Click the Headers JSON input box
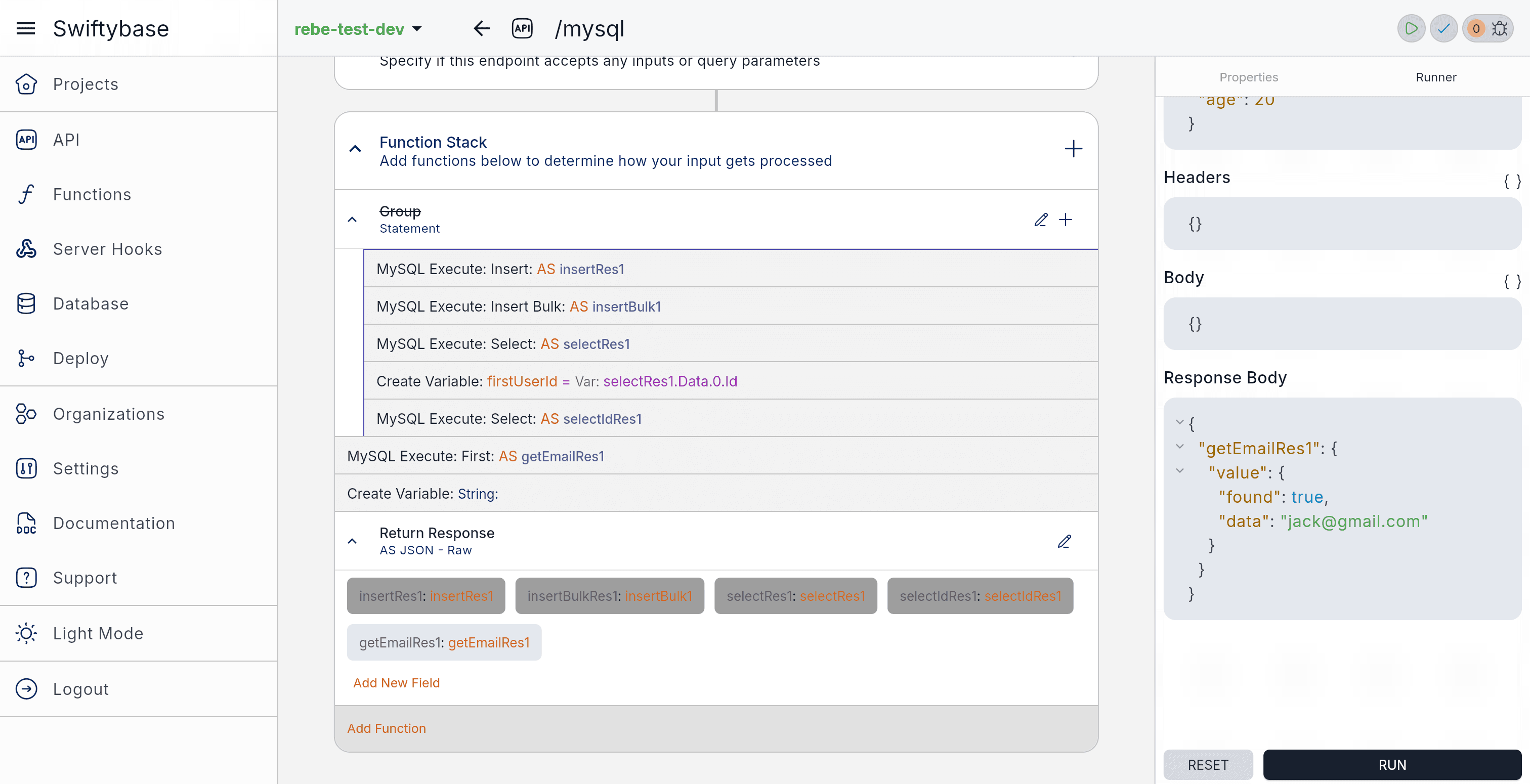This screenshot has height=784, width=1530. (1342, 224)
